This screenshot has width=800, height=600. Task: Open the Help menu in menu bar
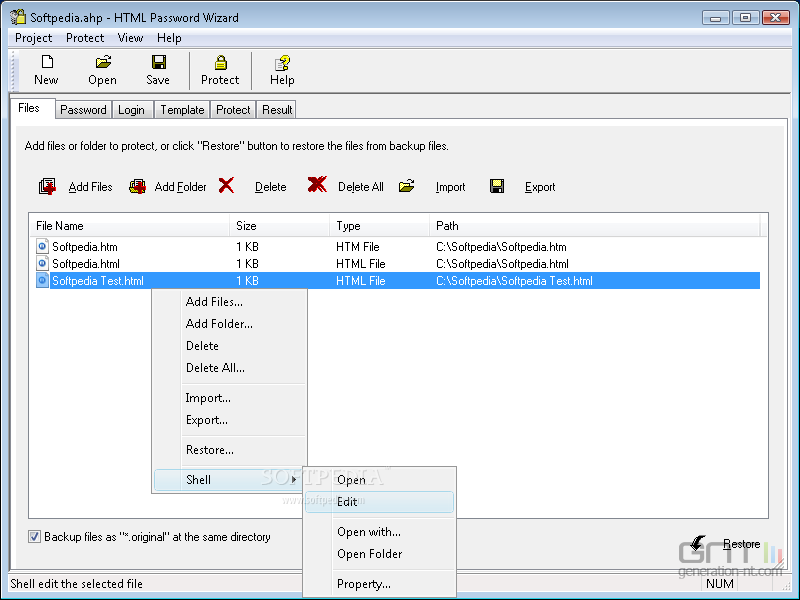tap(169, 38)
